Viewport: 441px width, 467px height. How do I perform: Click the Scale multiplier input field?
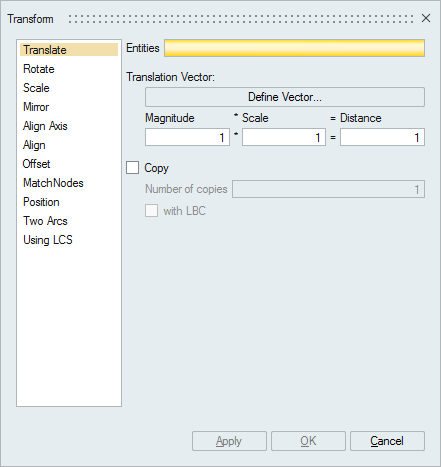(284, 137)
